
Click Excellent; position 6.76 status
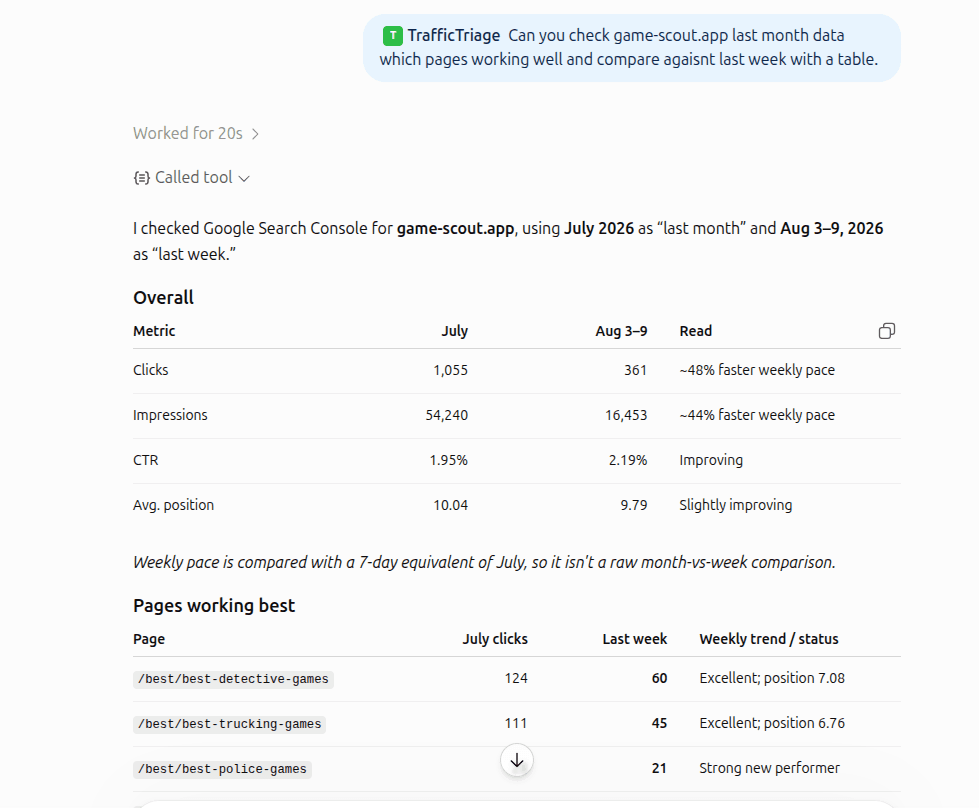pos(772,723)
